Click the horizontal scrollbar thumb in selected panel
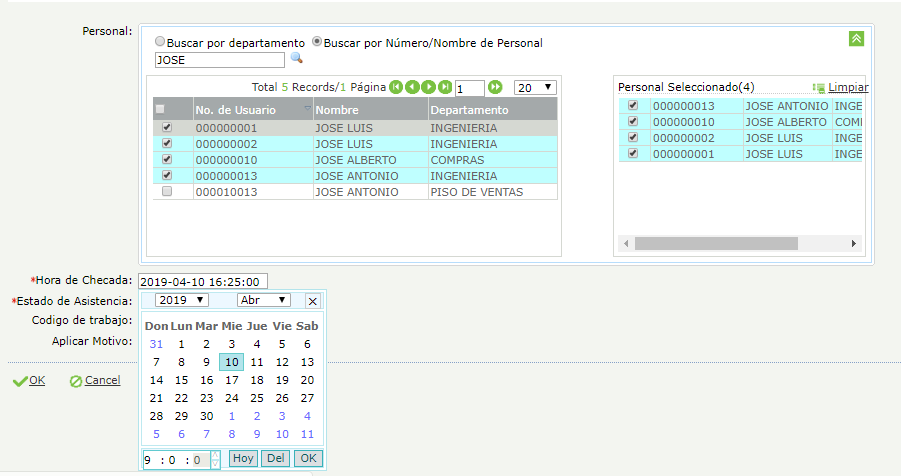The image size is (901, 476). pos(716,244)
